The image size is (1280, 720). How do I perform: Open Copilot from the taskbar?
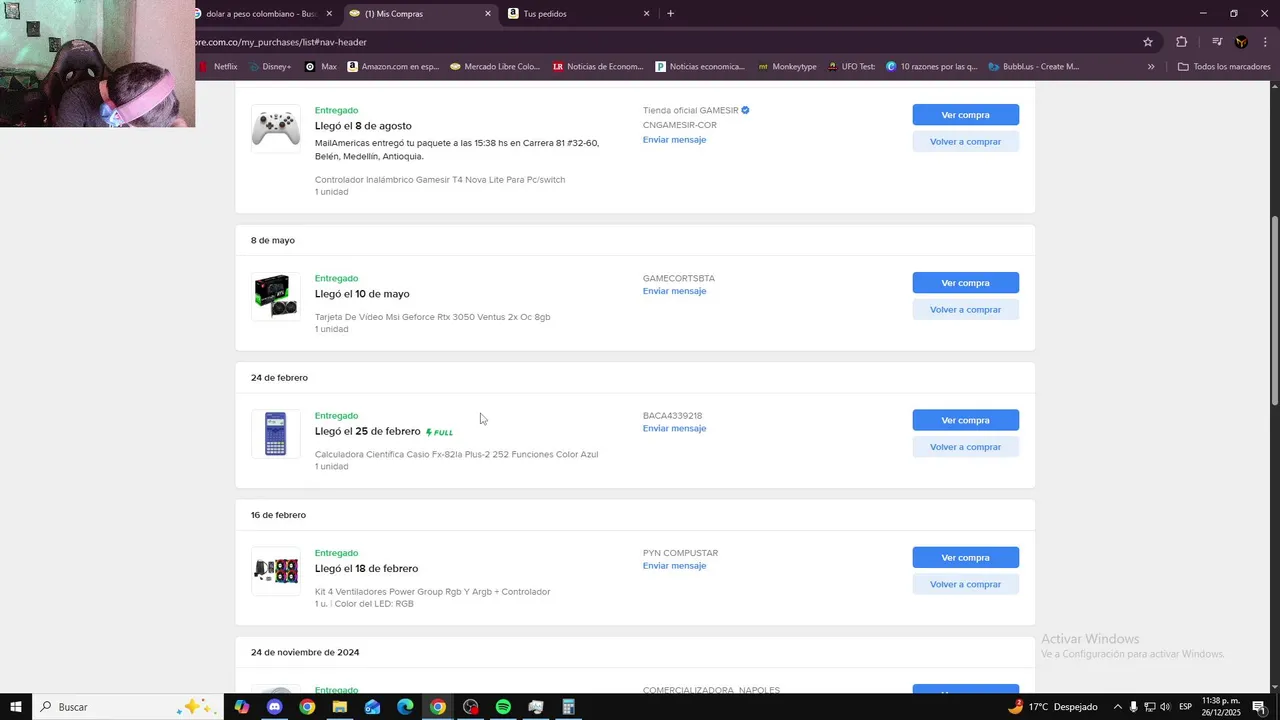tap(242, 707)
